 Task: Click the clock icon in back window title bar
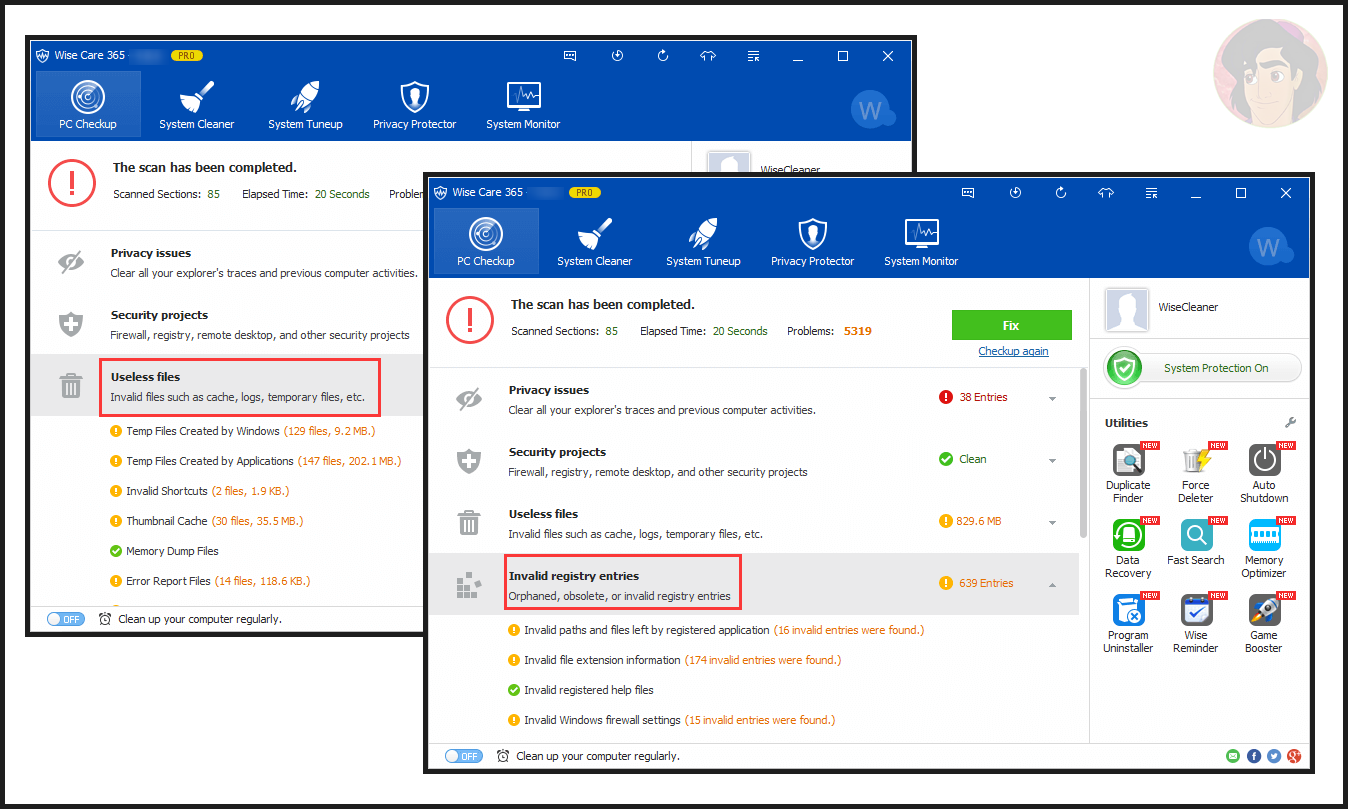point(617,56)
